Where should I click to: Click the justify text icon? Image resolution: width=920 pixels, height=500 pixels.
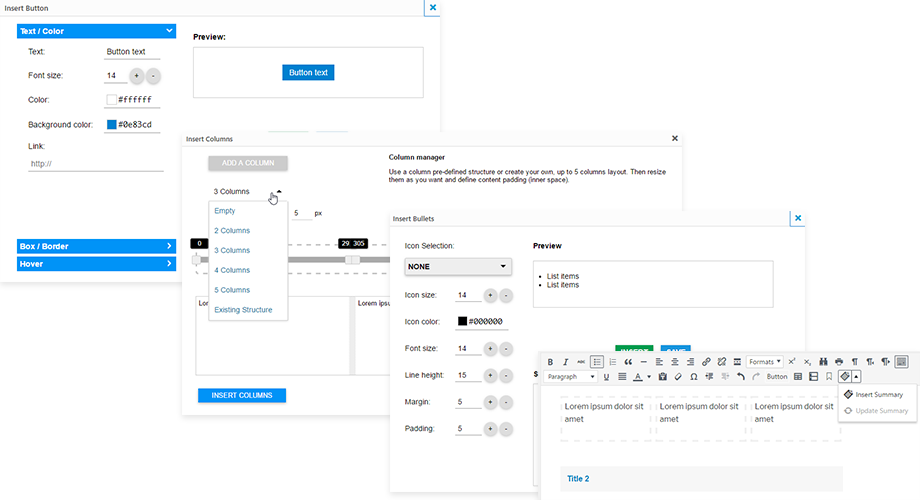point(622,377)
